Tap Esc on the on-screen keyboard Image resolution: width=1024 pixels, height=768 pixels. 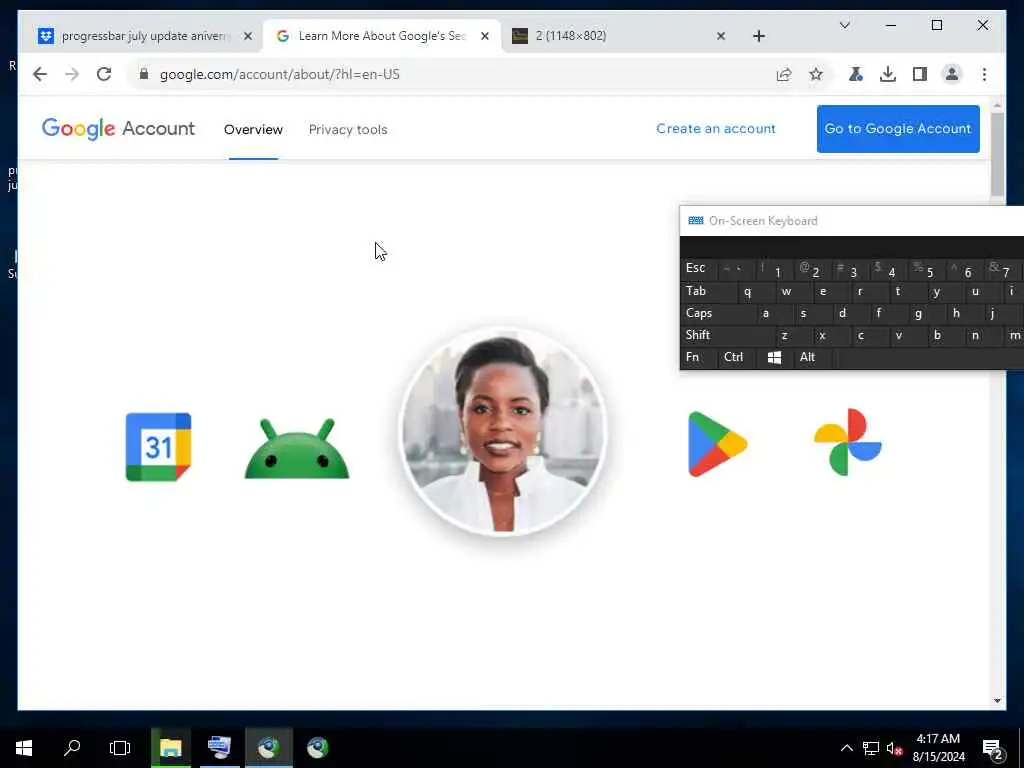(x=696, y=268)
